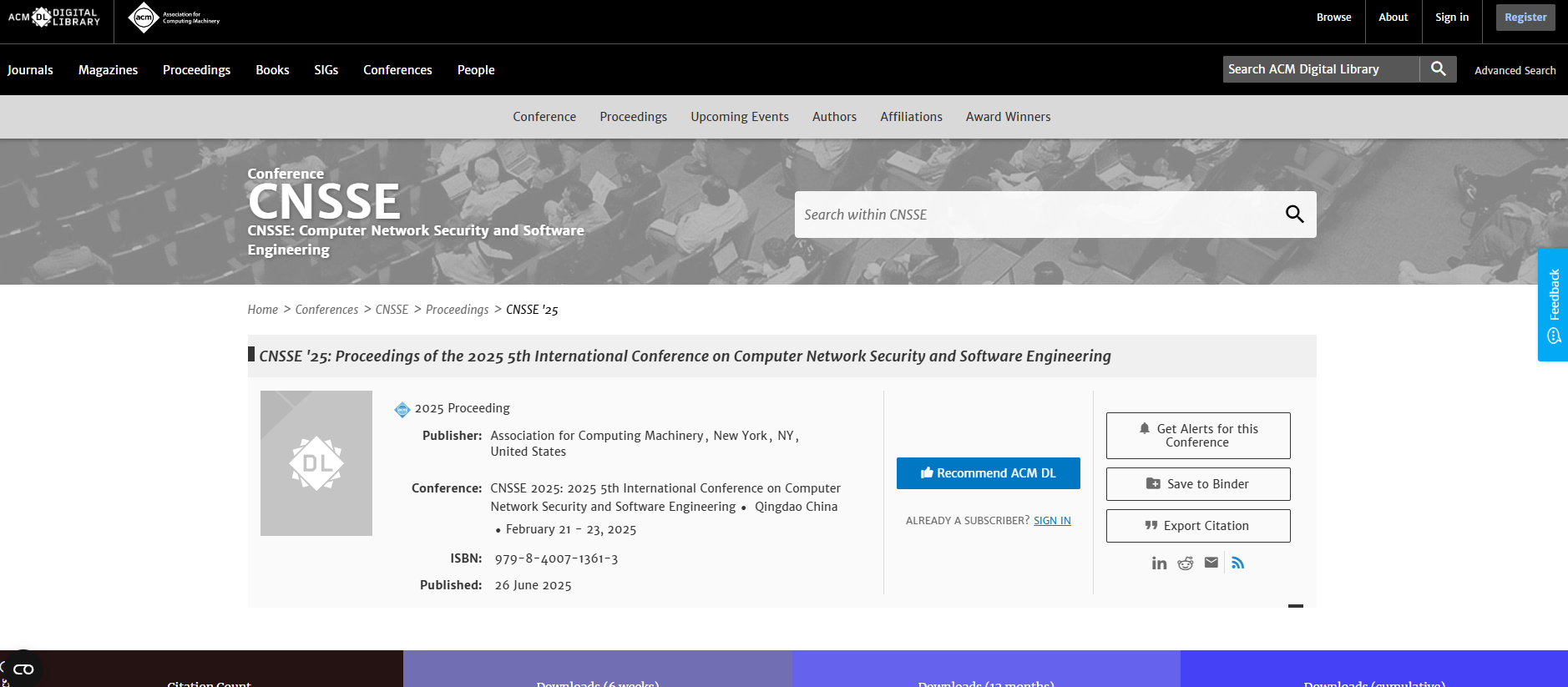Open the Proceedings menu in top navigation
1568x687 pixels.
[196, 70]
